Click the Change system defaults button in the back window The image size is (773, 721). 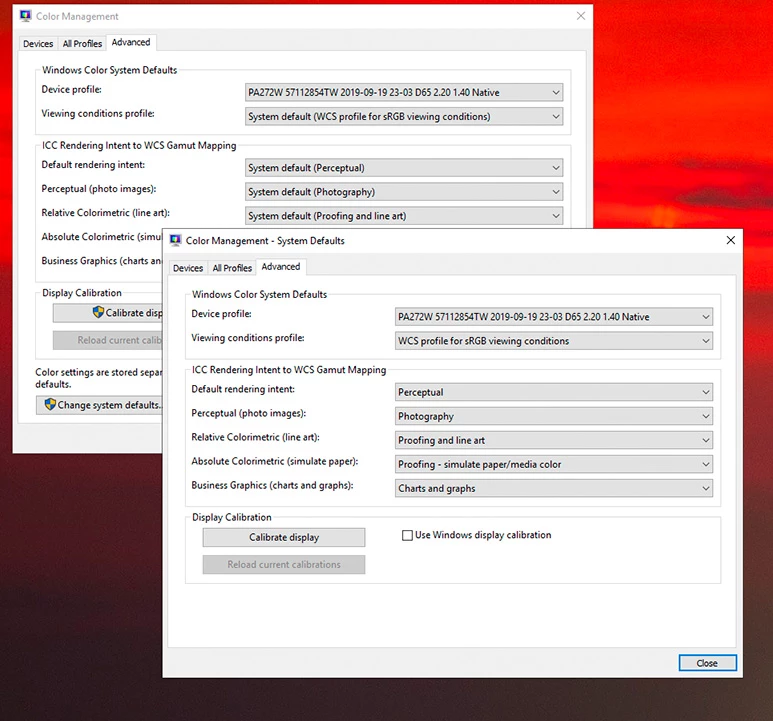pos(99,405)
